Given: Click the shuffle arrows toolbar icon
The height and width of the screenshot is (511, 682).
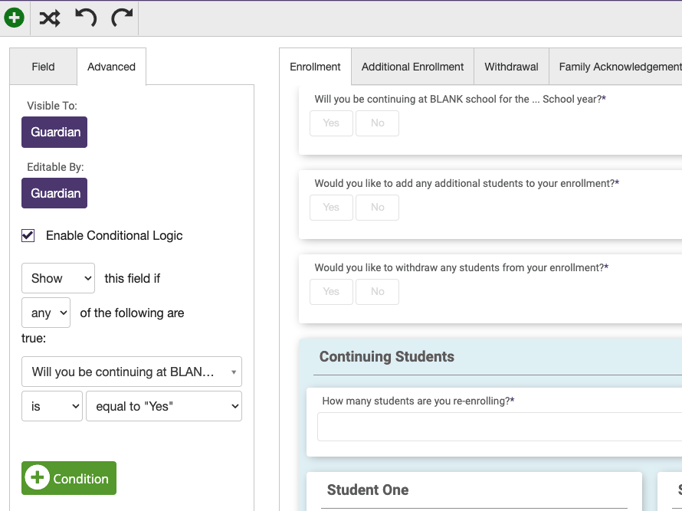Looking at the screenshot, I should coord(50,18).
